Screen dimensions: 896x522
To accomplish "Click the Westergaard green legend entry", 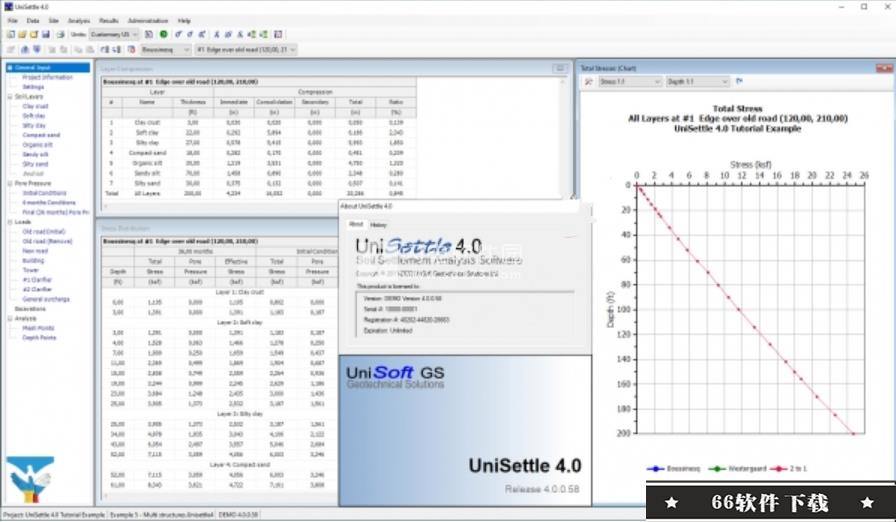I will tap(737, 469).
